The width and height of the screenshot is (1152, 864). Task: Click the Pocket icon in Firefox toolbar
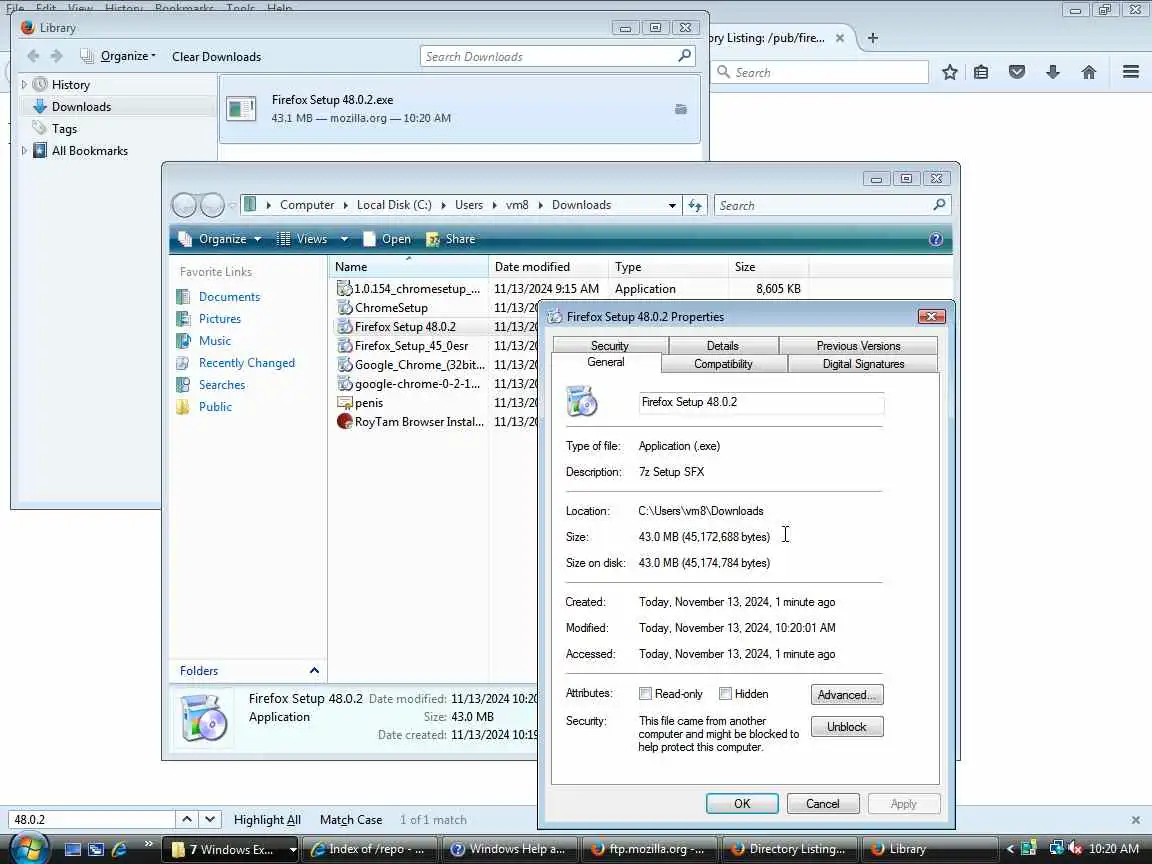tap(1017, 72)
